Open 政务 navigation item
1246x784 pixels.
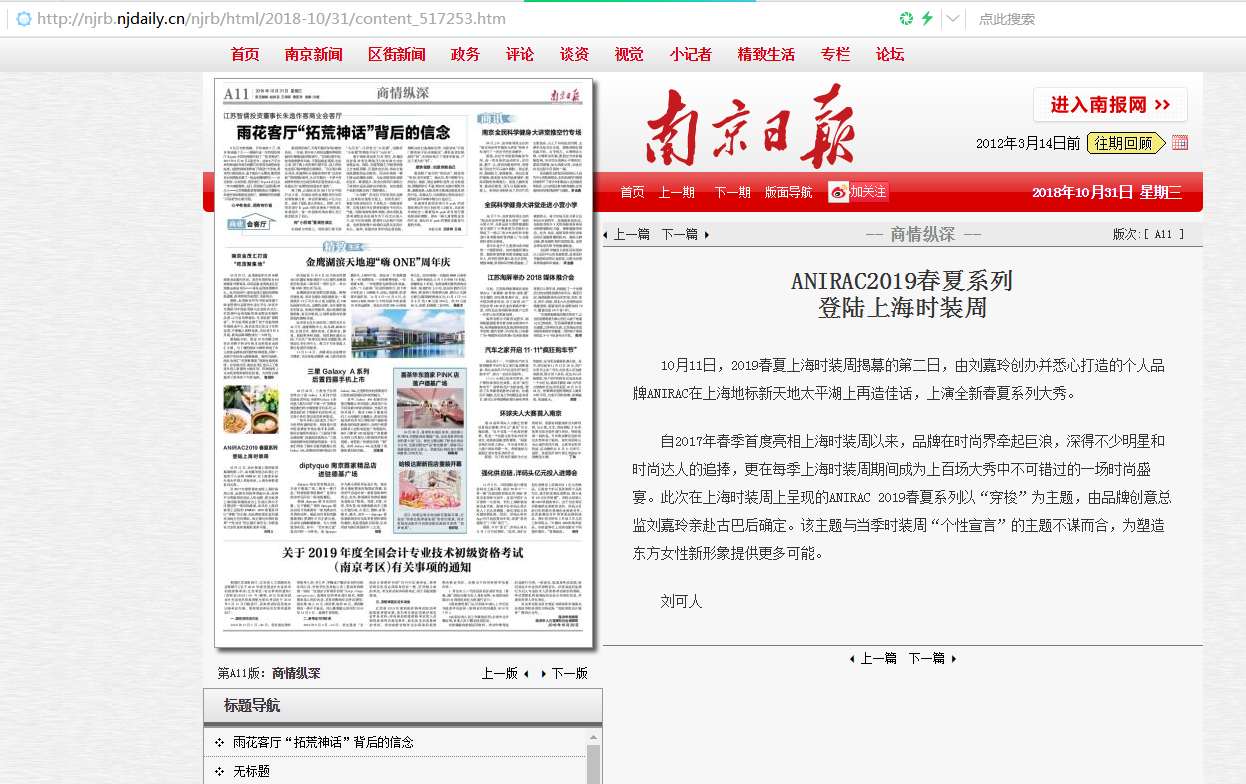tap(465, 54)
